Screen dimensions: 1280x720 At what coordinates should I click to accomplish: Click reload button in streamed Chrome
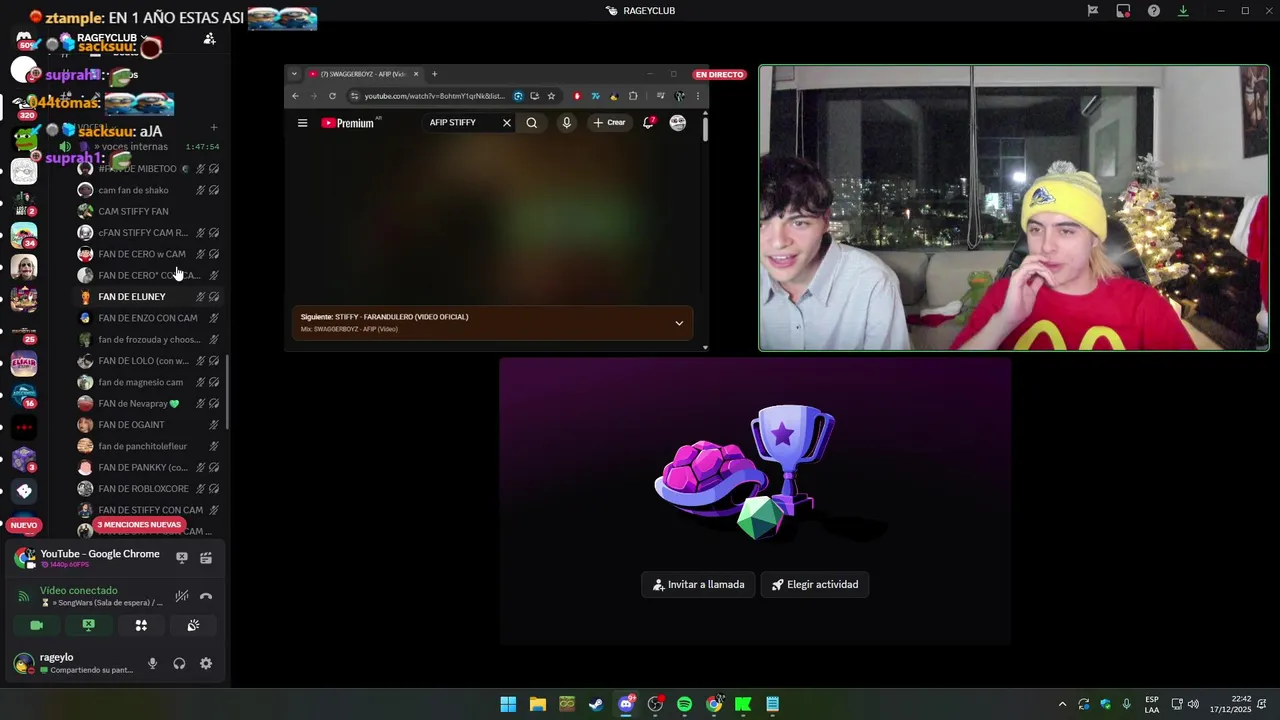pos(332,96)
